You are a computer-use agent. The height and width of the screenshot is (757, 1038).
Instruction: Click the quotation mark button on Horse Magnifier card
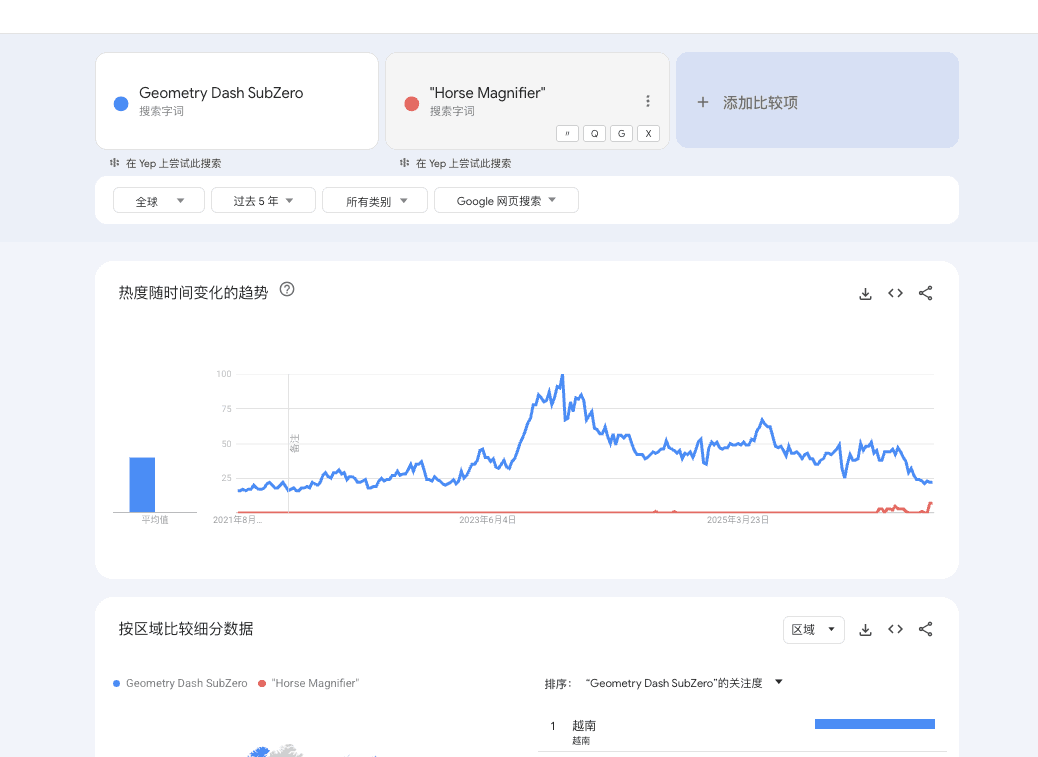pyautogui.click(x=567, y=134)
